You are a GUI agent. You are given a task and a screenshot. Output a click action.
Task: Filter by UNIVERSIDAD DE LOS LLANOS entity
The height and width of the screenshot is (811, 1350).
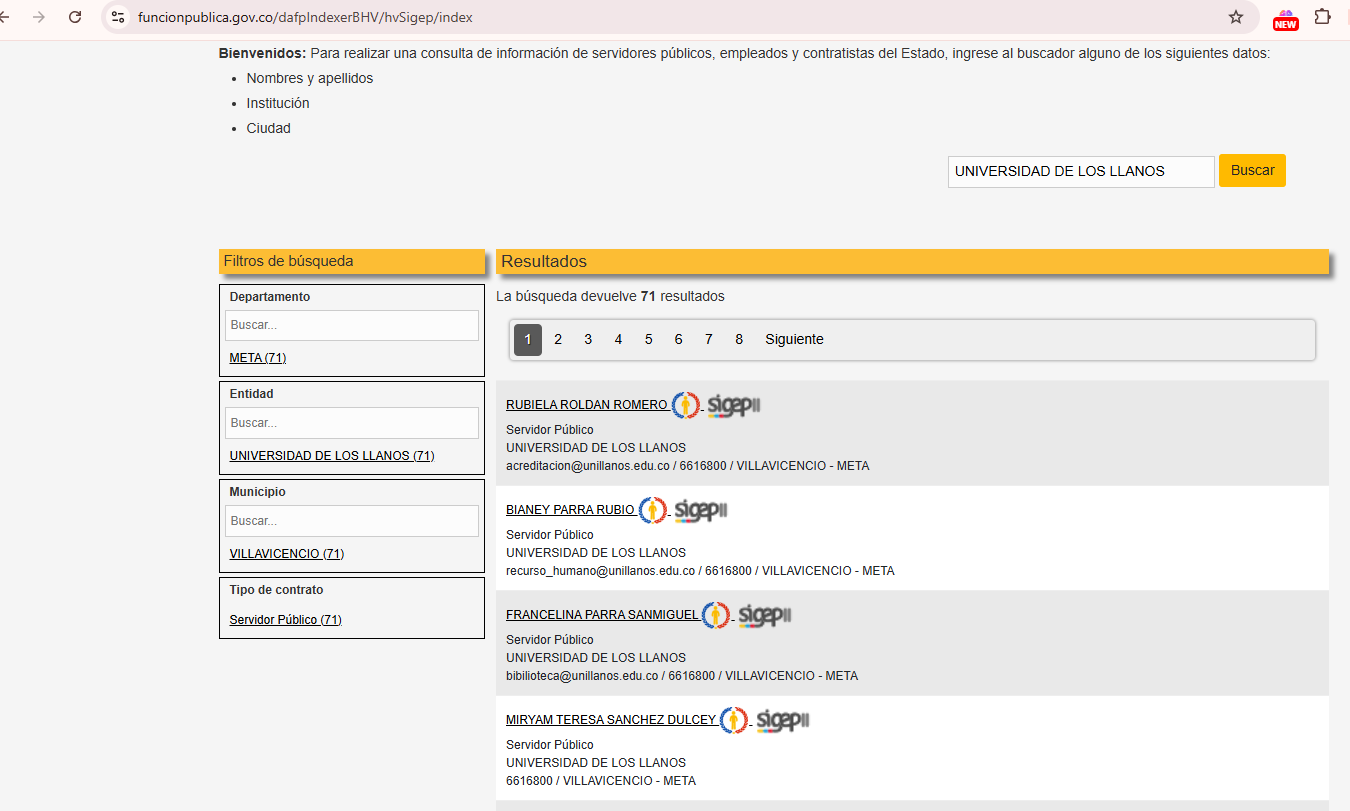(x=331, y=455)
